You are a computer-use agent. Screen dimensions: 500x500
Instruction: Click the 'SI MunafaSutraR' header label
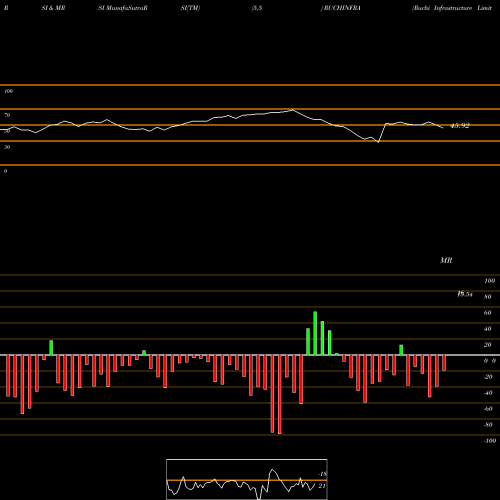coord(123,8)
